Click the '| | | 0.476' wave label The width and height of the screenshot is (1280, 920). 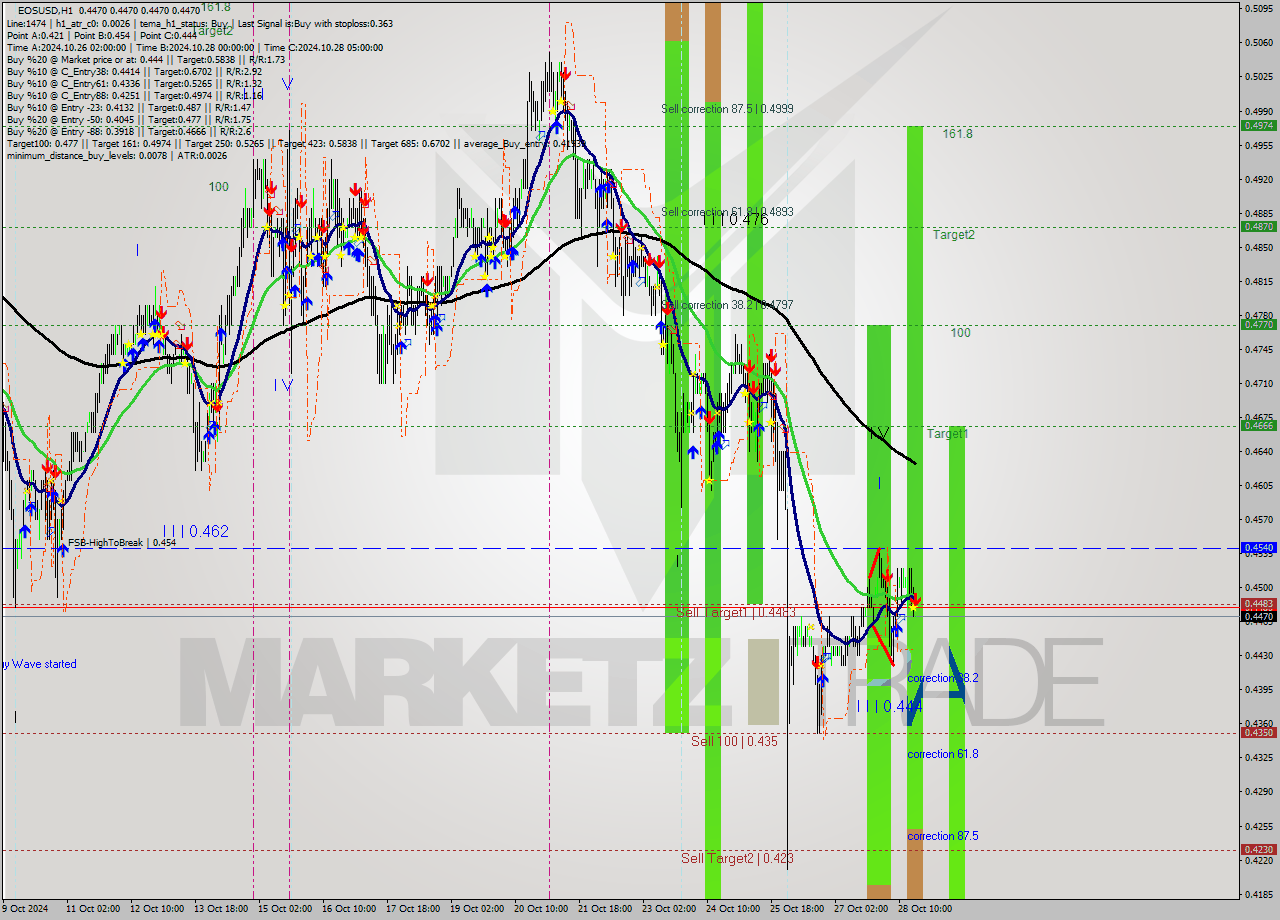tap(735, 220)
